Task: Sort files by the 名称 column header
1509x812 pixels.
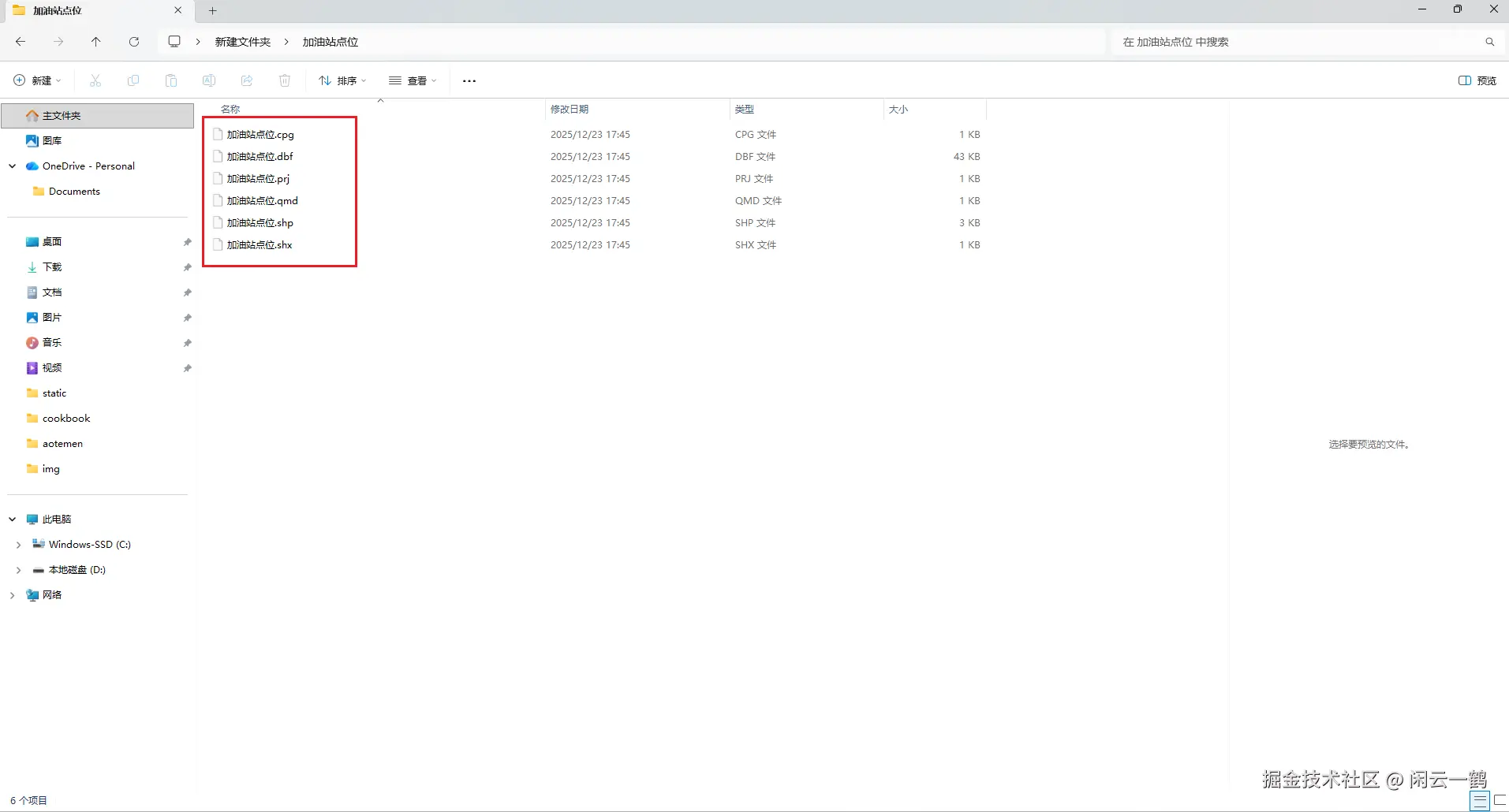Action: [x=230, y=110]
